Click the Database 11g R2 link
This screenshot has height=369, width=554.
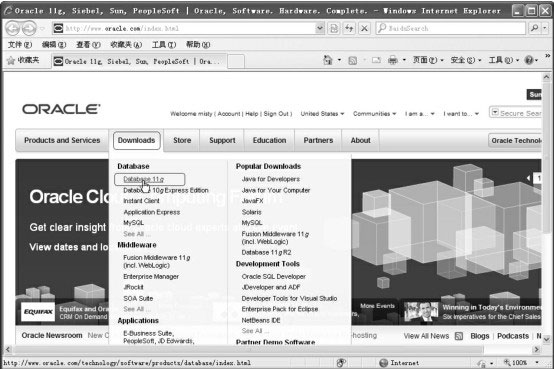tap(266, 252)
